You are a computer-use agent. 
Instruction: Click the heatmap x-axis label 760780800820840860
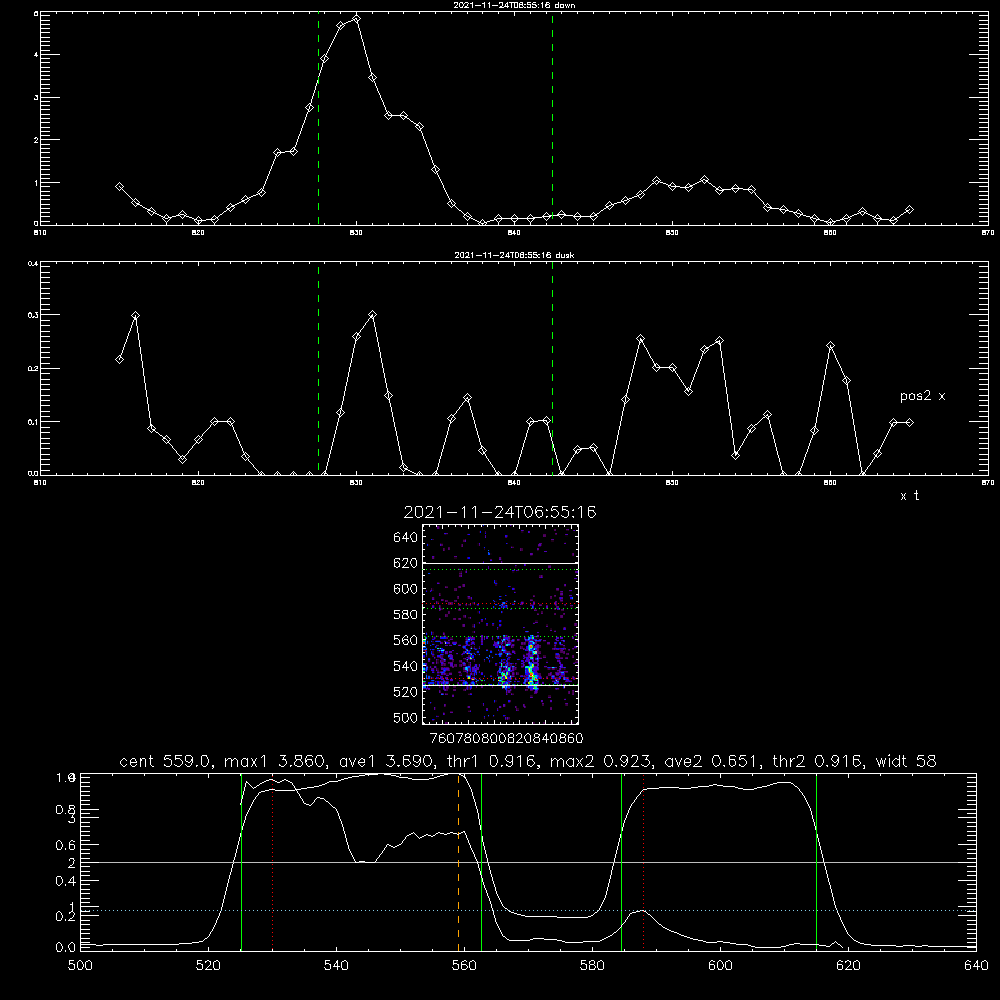point(506,738)
